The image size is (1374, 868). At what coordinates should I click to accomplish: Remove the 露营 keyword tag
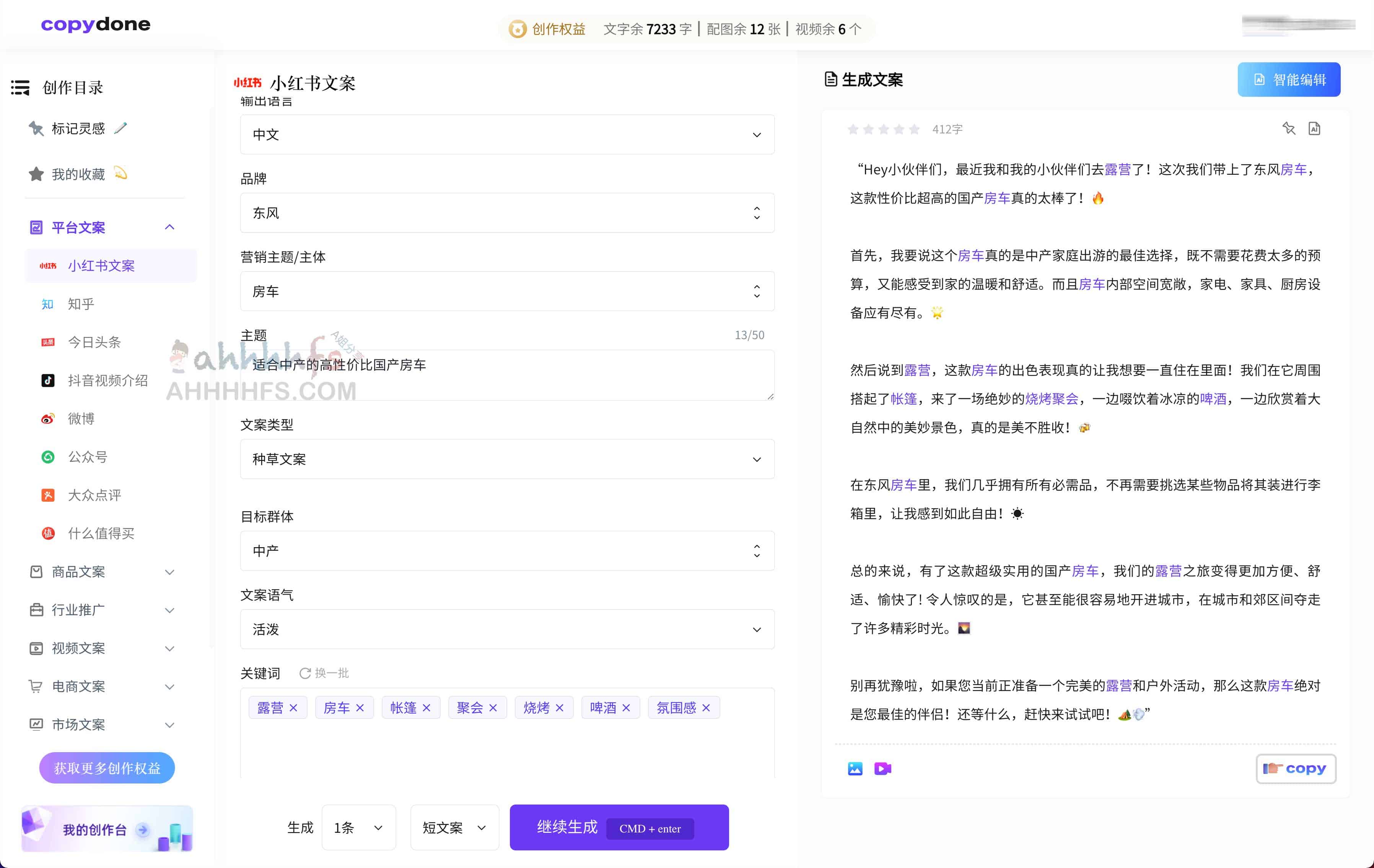tap(295, 707)
